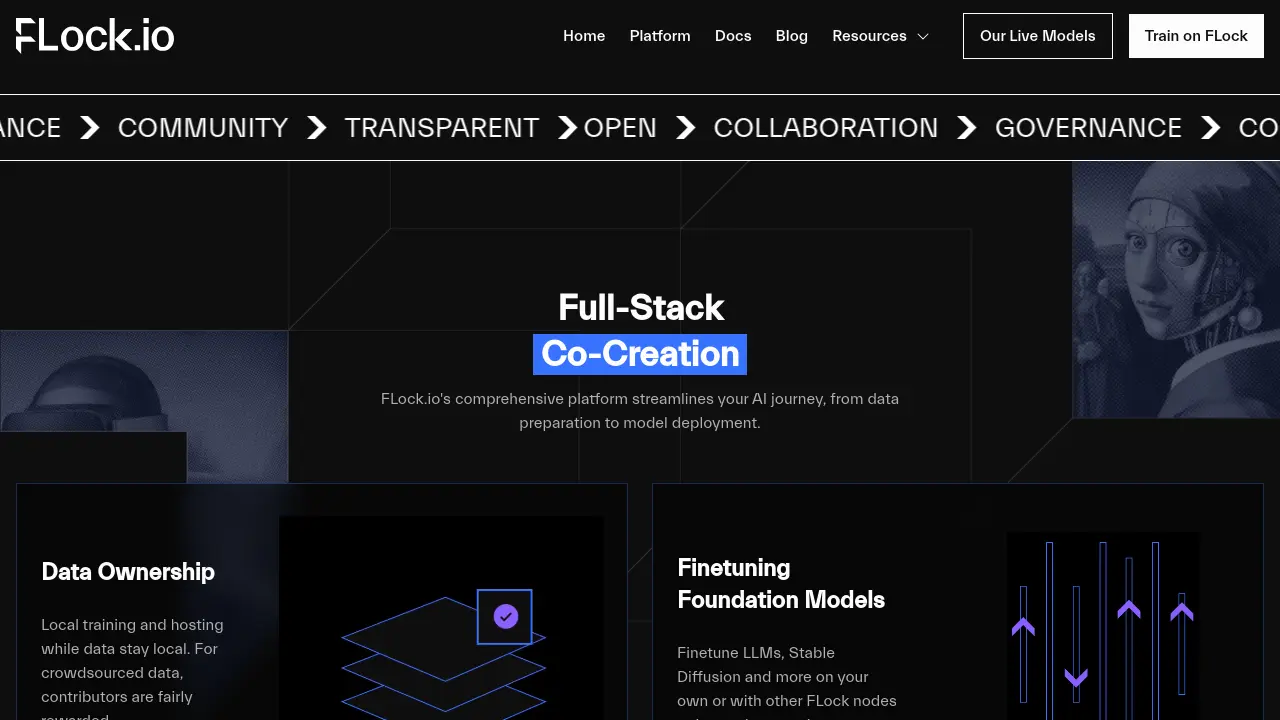1280x720 pixels.
Task: Click the GOVERNANCE marquee text
Action: point(1088,128)
